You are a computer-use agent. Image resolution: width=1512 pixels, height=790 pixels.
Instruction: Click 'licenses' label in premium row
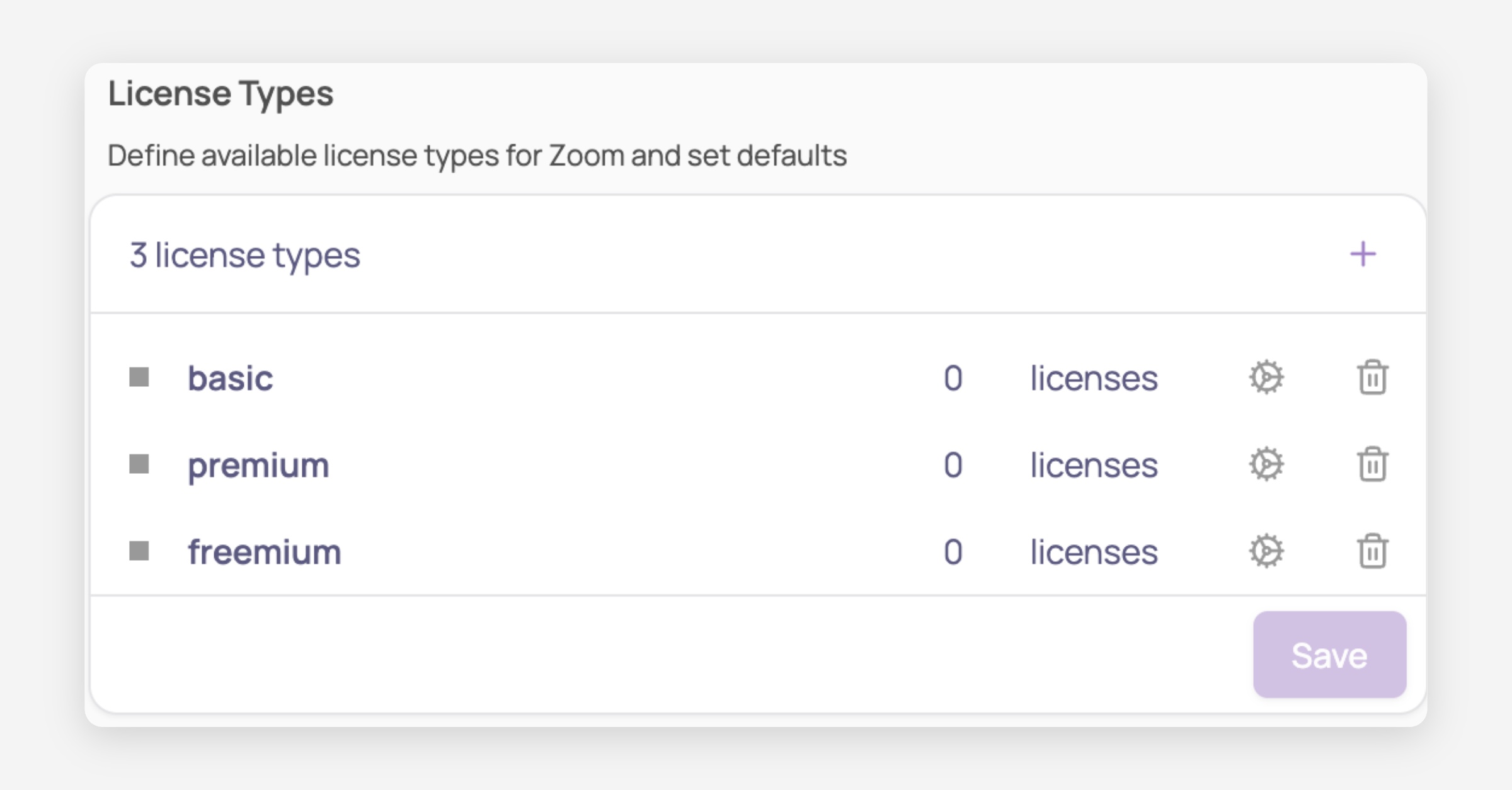pyautogui.click(x=1094, y=466)
